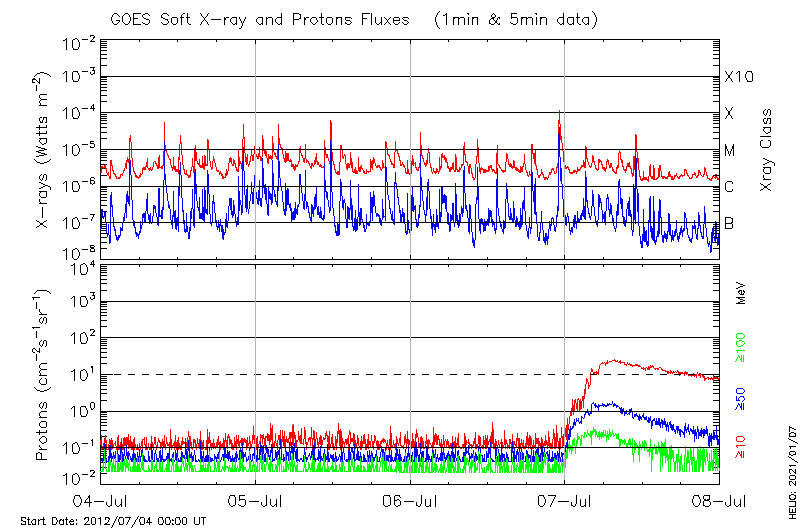Viewport: 800px width, 530px height.
Task: Click the B flare class label
Action: [729, 223]
